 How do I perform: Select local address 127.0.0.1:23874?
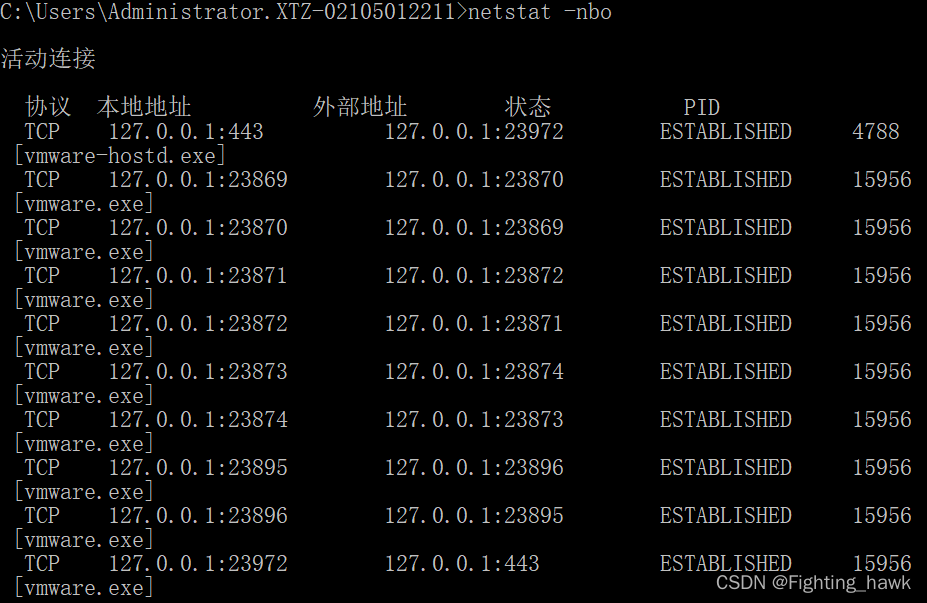198,420
